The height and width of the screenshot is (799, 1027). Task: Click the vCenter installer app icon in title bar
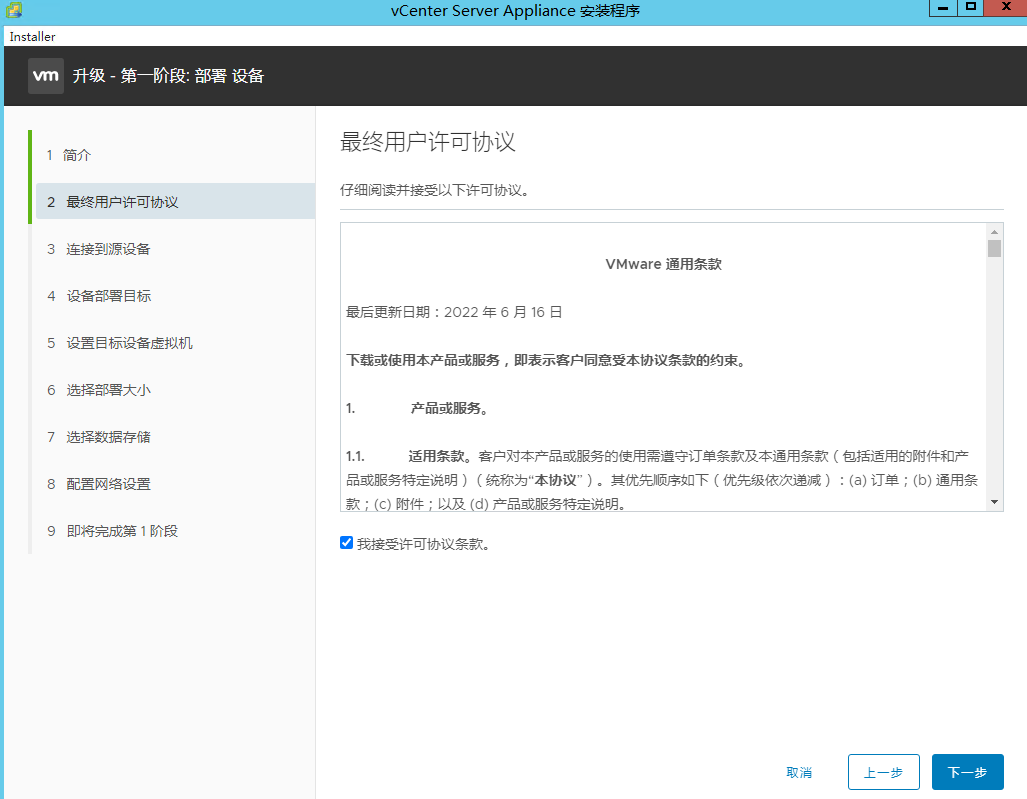14,10
